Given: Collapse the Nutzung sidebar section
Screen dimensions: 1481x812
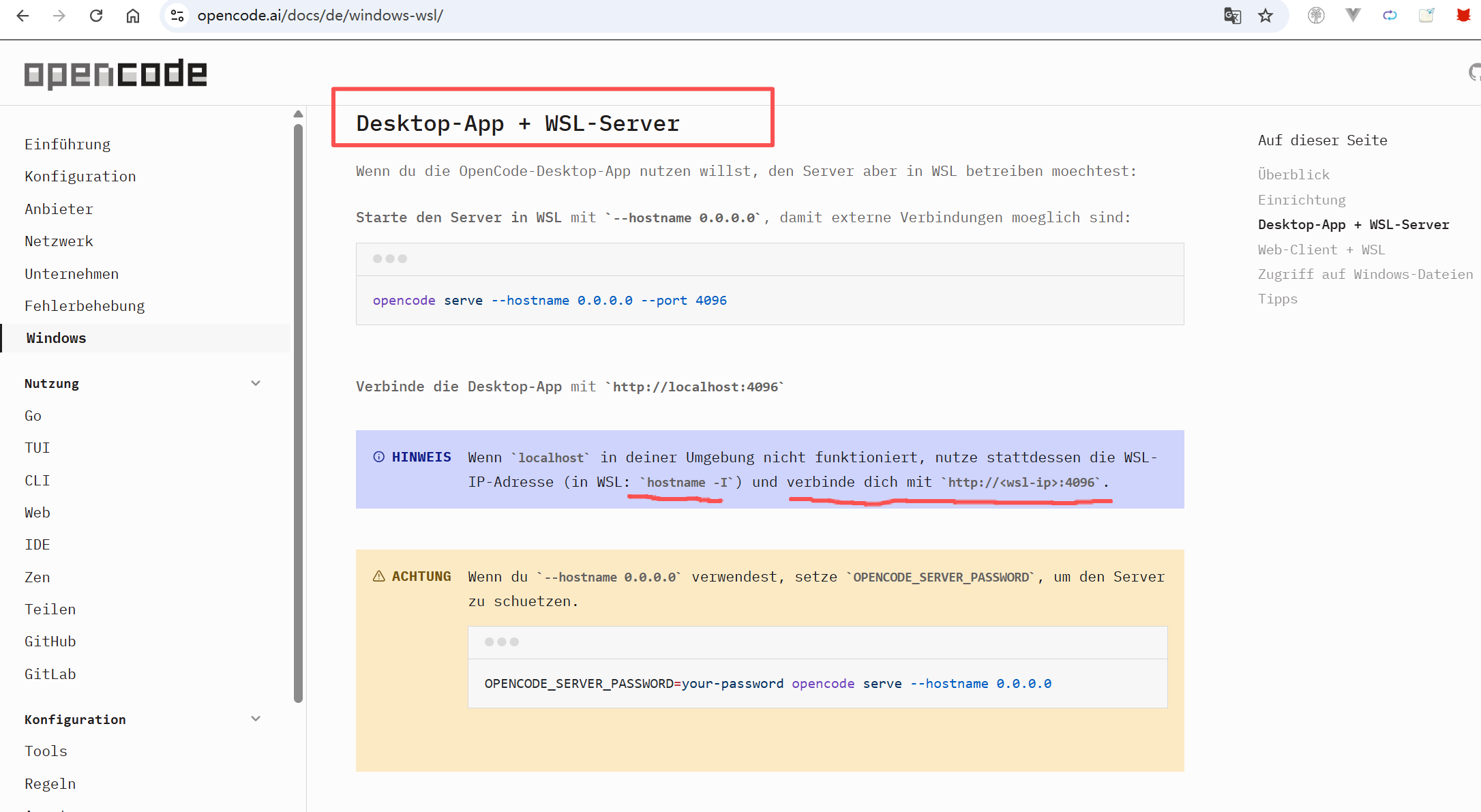Looking at the screenshot, I should pyautogui.click(x=256, y=383).
